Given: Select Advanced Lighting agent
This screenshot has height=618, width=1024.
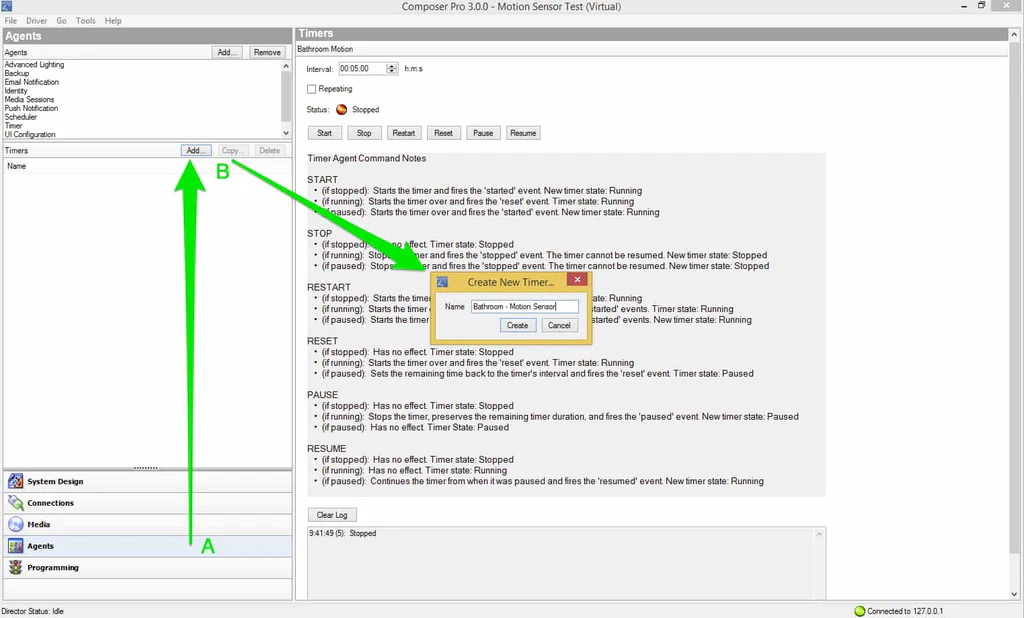Looking at the screenshot, I should tap(35, 65).
